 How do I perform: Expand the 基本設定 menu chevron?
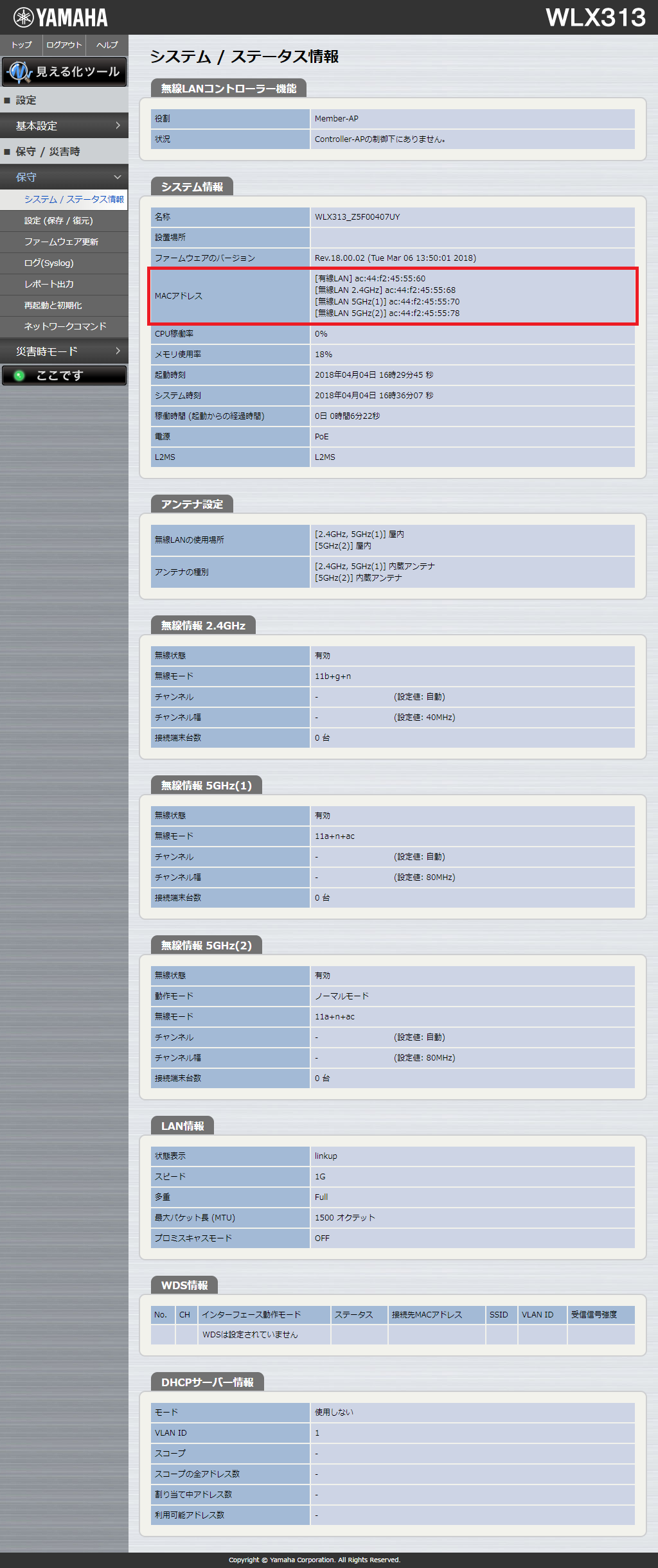[x=118, y=125]
